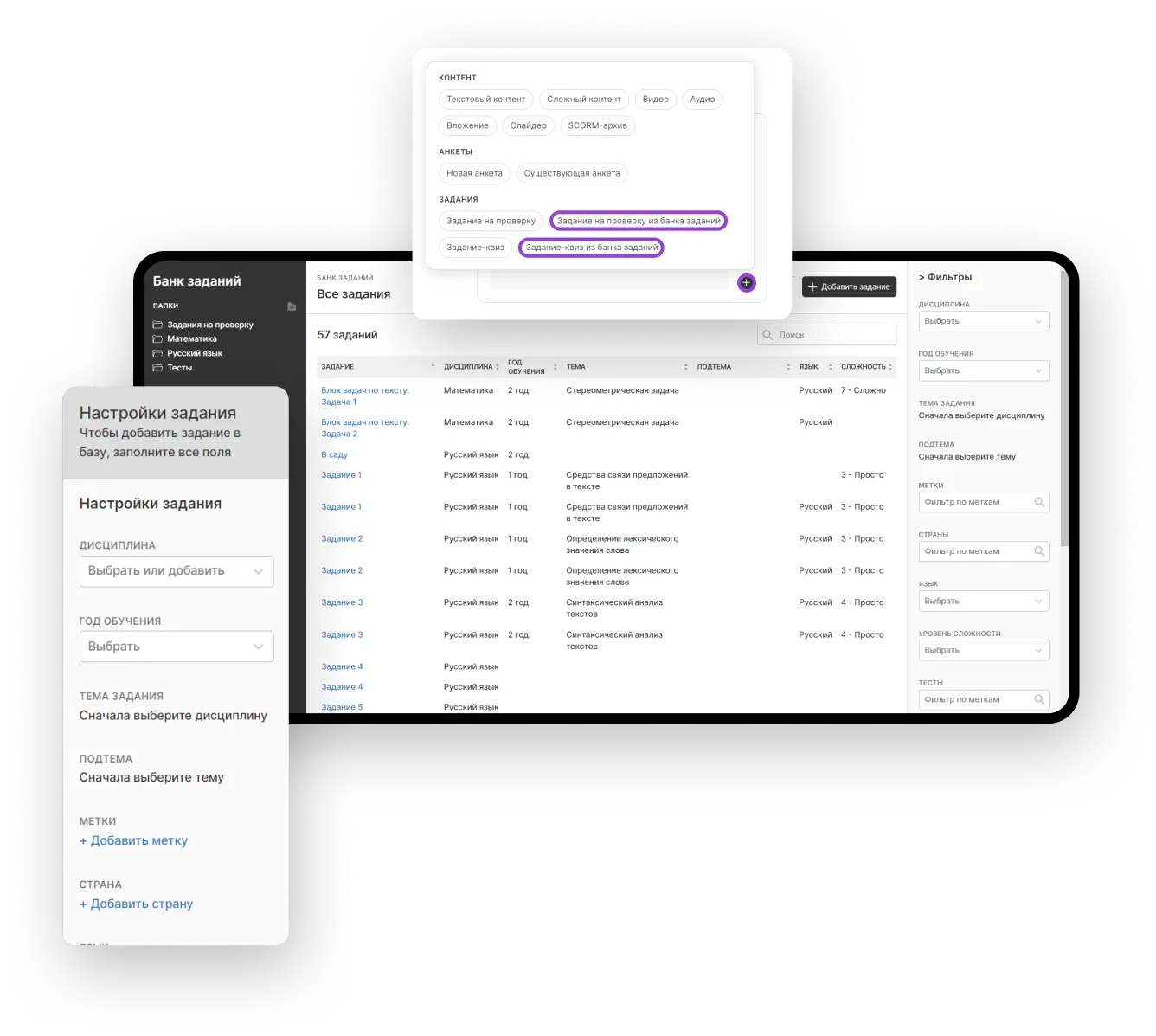Choose Задание на проверку option

491,221
